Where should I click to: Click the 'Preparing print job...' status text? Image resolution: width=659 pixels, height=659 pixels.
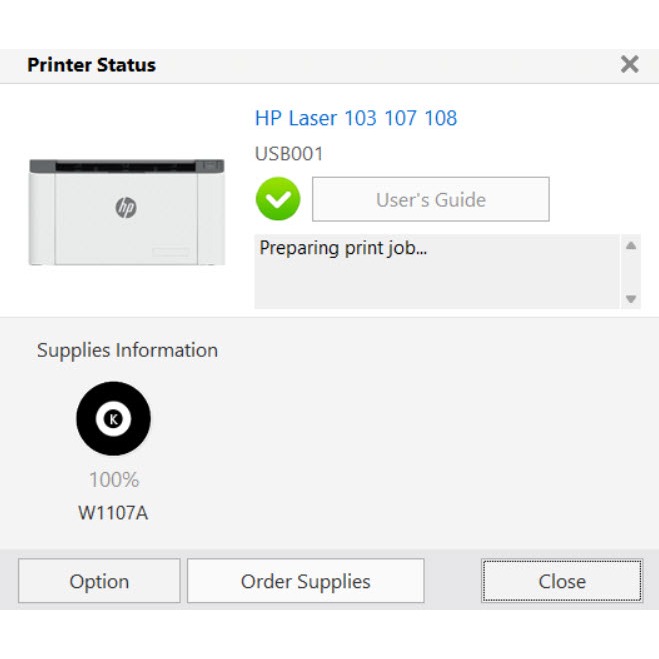click(343, 248)
